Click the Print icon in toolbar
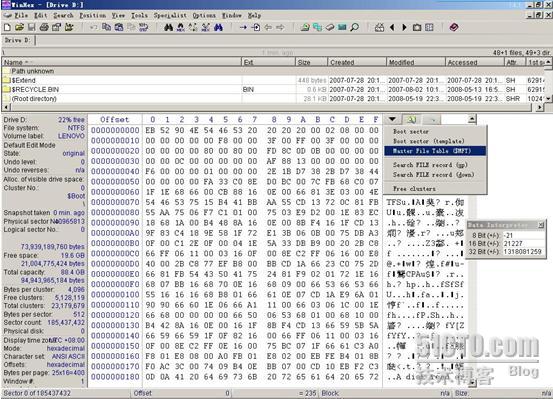The width and height of the screenshot is (553, 399). tap(44, 27)
